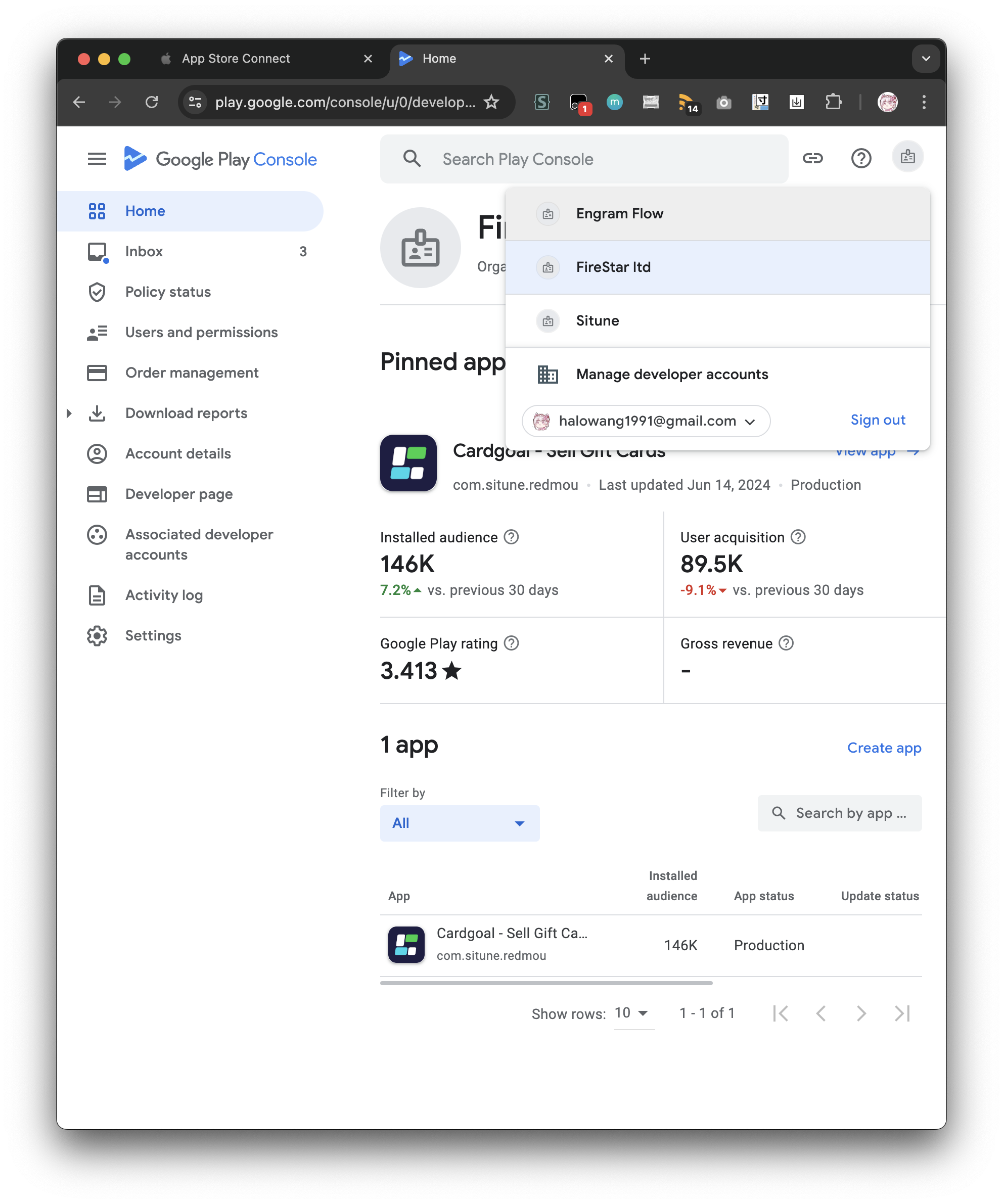Viewport: 1003px width, 1204px height.
Task: Click the Download reports arrow icon
Action: 97,413
